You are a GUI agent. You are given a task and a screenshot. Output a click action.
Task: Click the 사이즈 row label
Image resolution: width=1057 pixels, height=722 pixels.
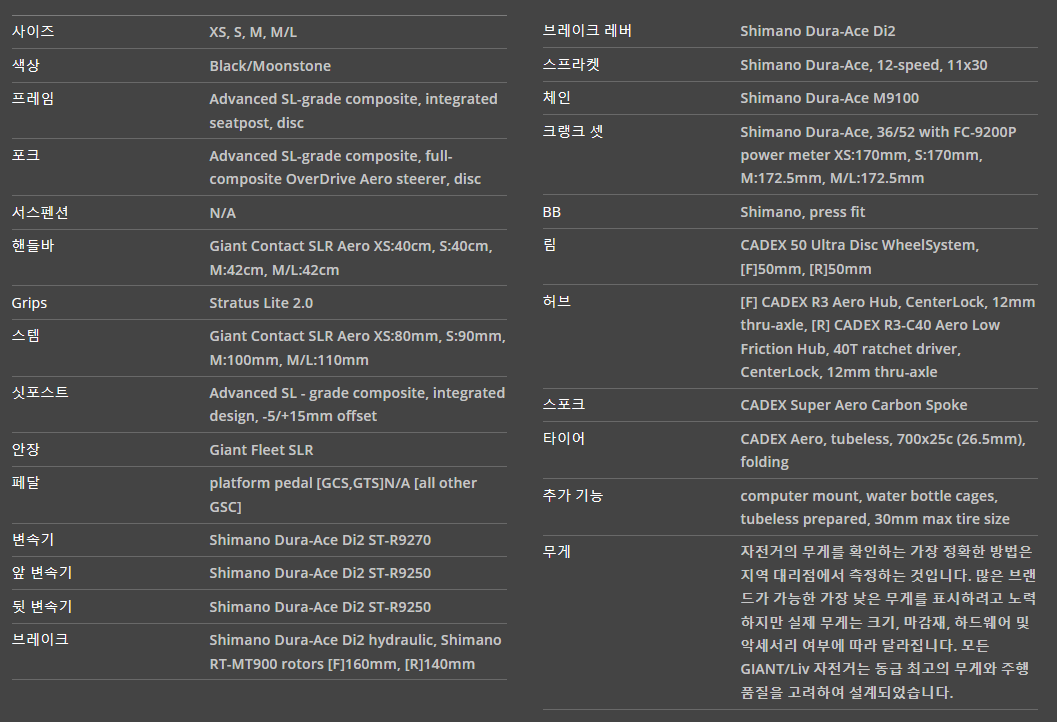click(33, 32)
